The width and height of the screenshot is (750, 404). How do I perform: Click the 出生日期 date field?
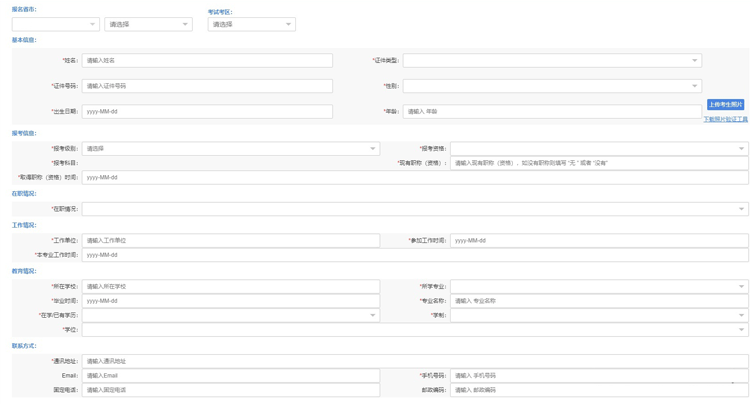[x=207, y=112]
